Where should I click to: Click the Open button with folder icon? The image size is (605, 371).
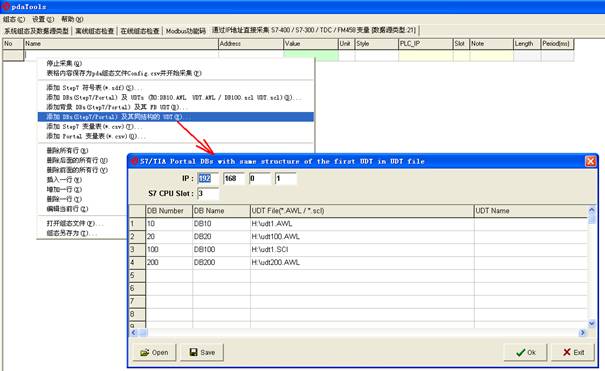point(154,352)
